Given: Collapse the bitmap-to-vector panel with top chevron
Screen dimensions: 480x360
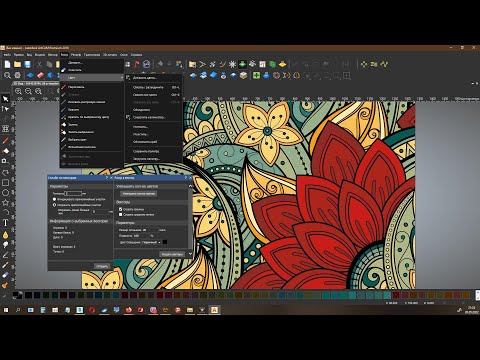Looking at the screenshot, I should (190, 186).
